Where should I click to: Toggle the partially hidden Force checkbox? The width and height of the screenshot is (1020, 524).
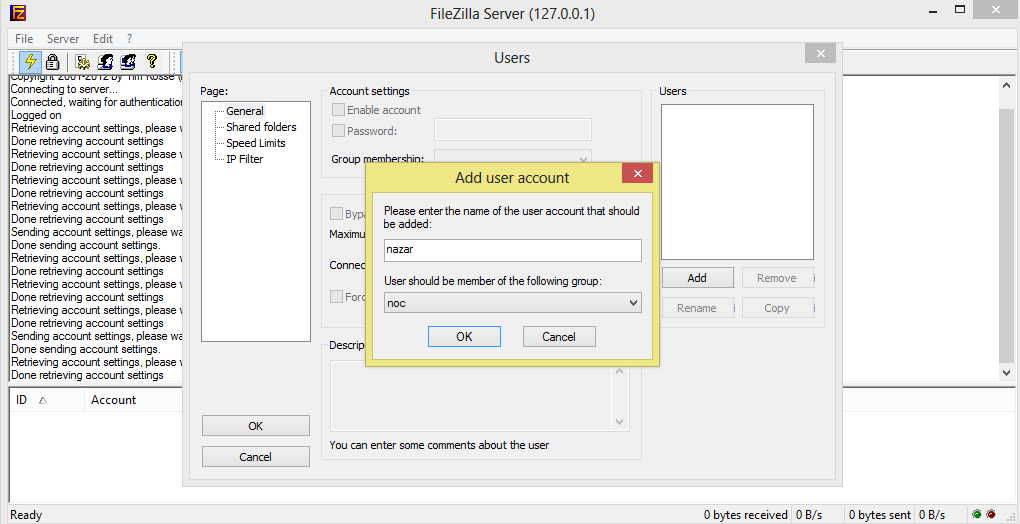(336, 296)
